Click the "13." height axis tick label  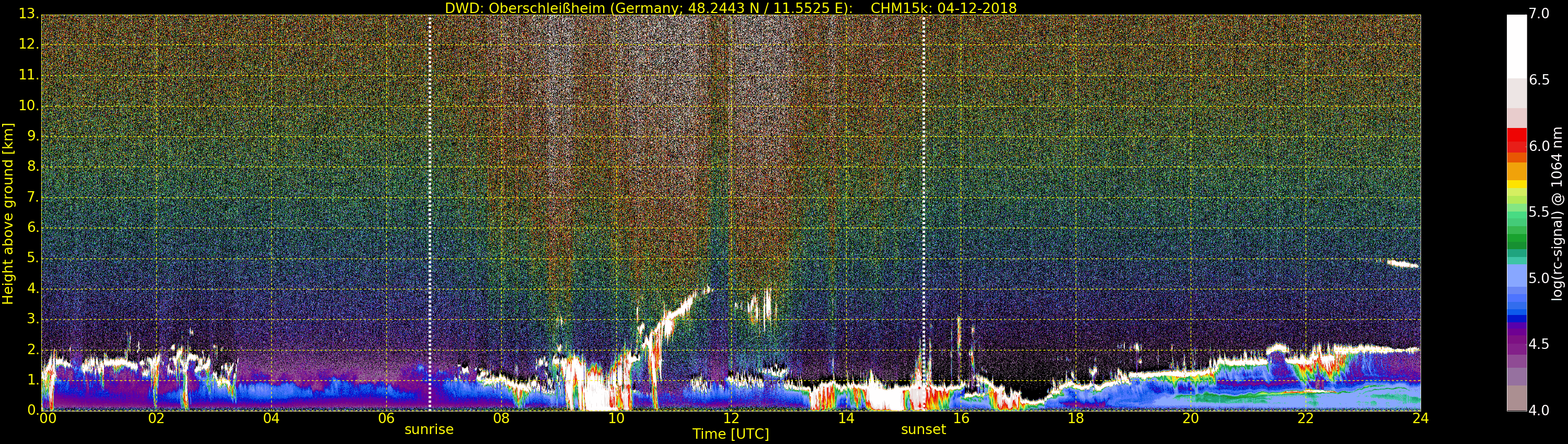point(29,15)
